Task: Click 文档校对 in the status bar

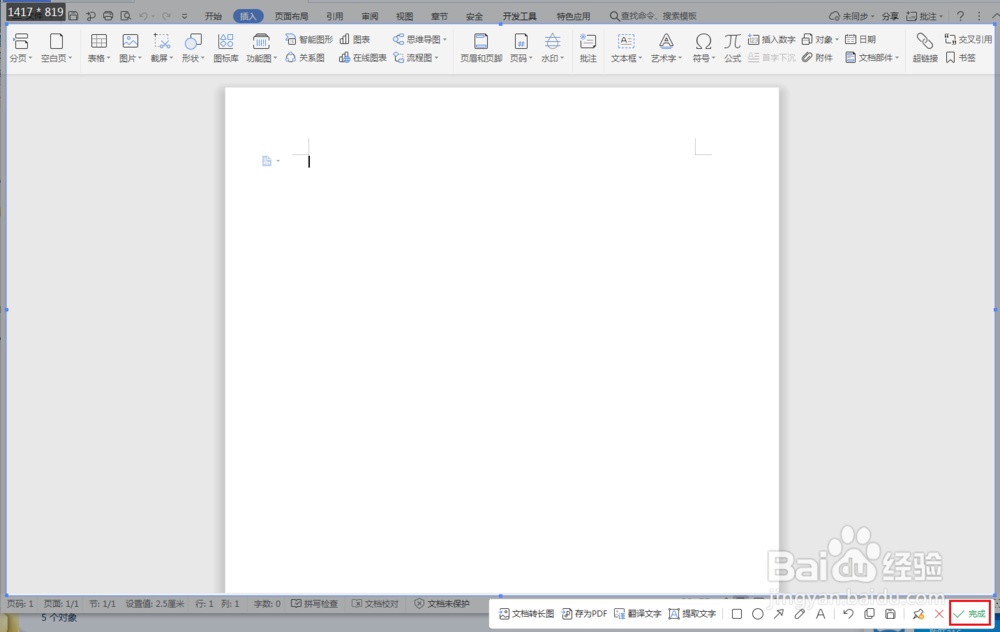Action: click(375, 603)
